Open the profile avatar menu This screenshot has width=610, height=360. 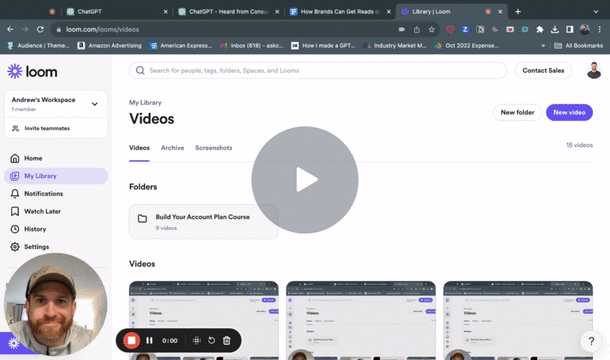click(594, 70)
